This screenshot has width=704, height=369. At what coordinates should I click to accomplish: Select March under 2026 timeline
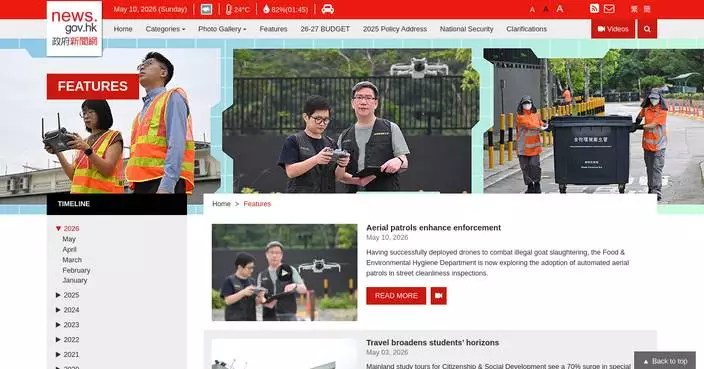click(72, 259)
